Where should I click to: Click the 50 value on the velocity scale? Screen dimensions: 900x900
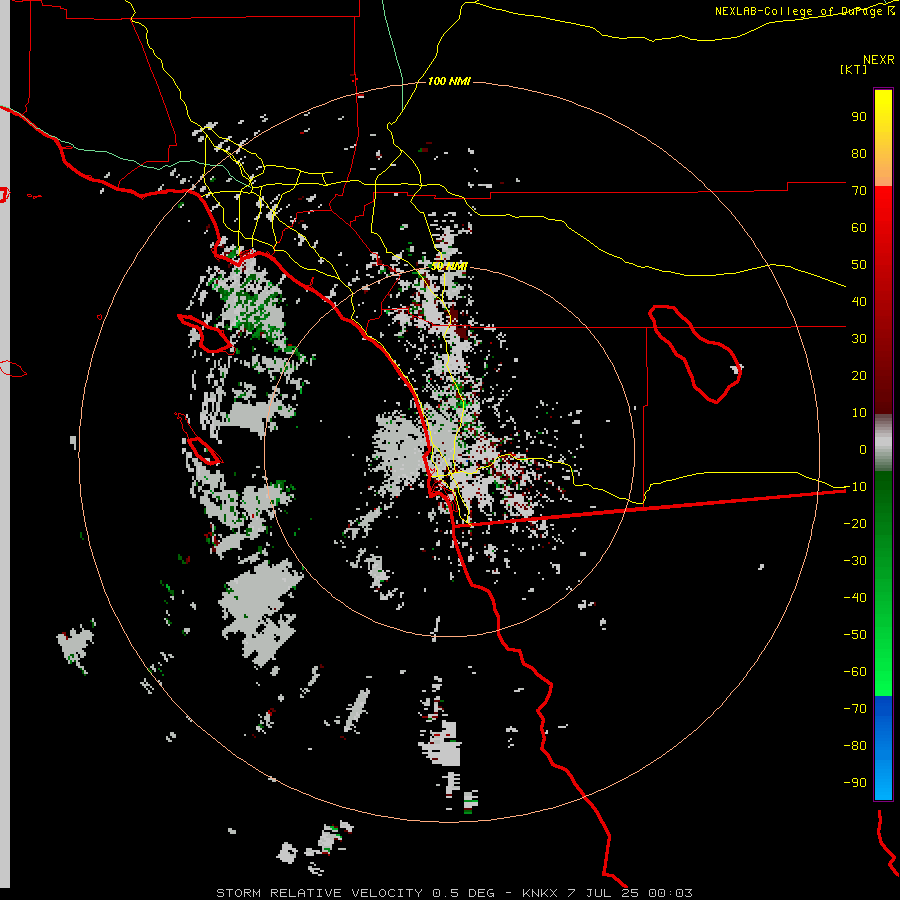(859, 265)
